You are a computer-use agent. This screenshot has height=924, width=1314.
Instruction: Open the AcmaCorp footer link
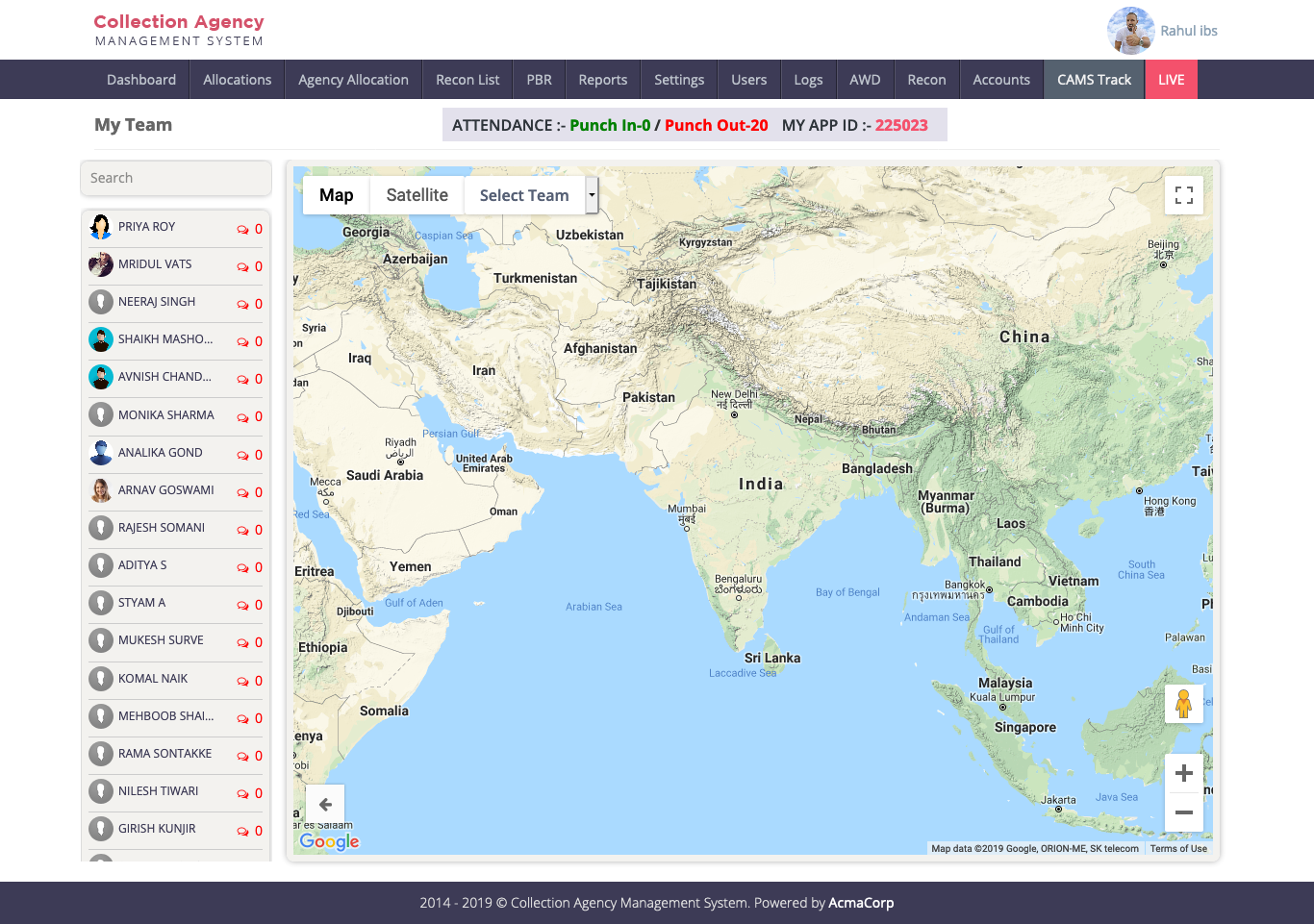tap(861, 903)
